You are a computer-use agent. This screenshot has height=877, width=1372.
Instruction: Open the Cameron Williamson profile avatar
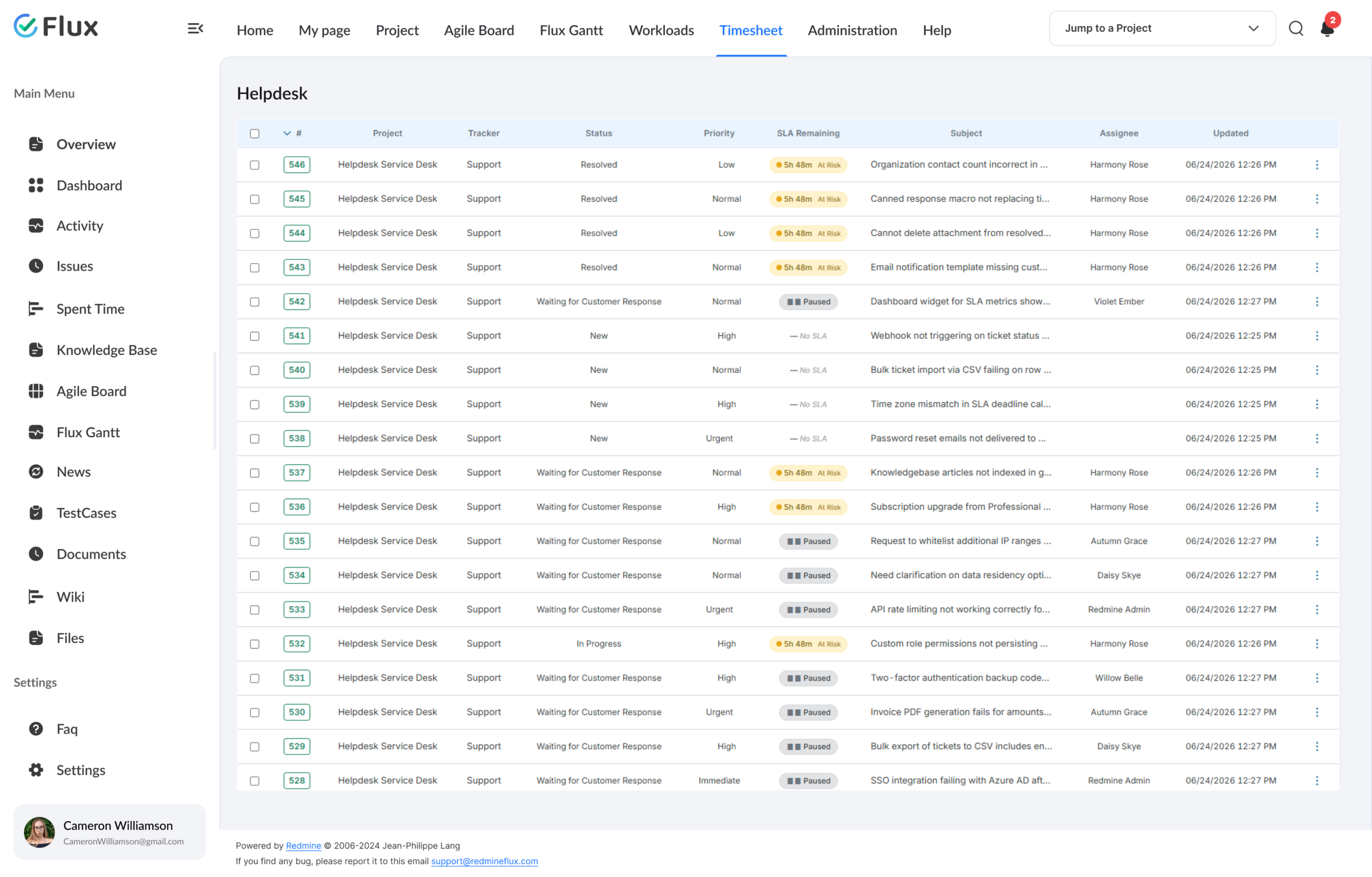pyautogui.click(x=39, y=832)
